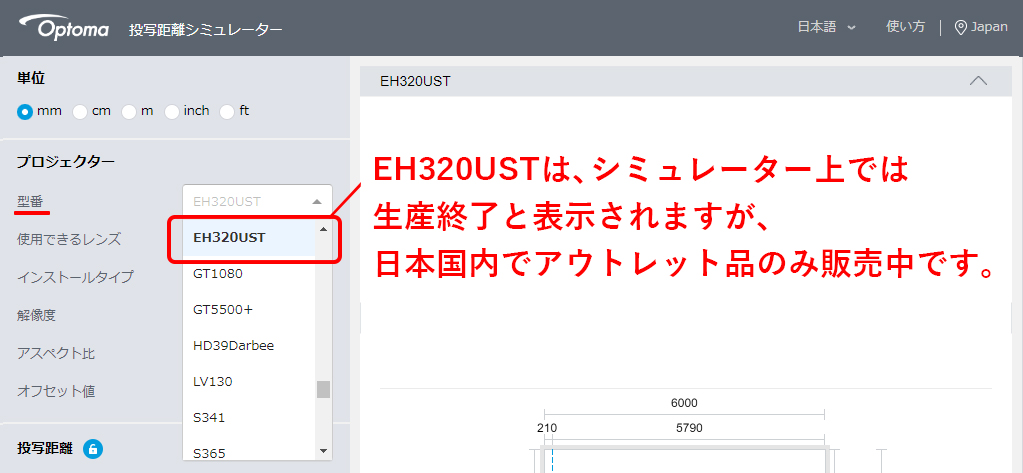1023x473 pixels.
Task: Click the アスペクト比 label
Action: (56, 354)
